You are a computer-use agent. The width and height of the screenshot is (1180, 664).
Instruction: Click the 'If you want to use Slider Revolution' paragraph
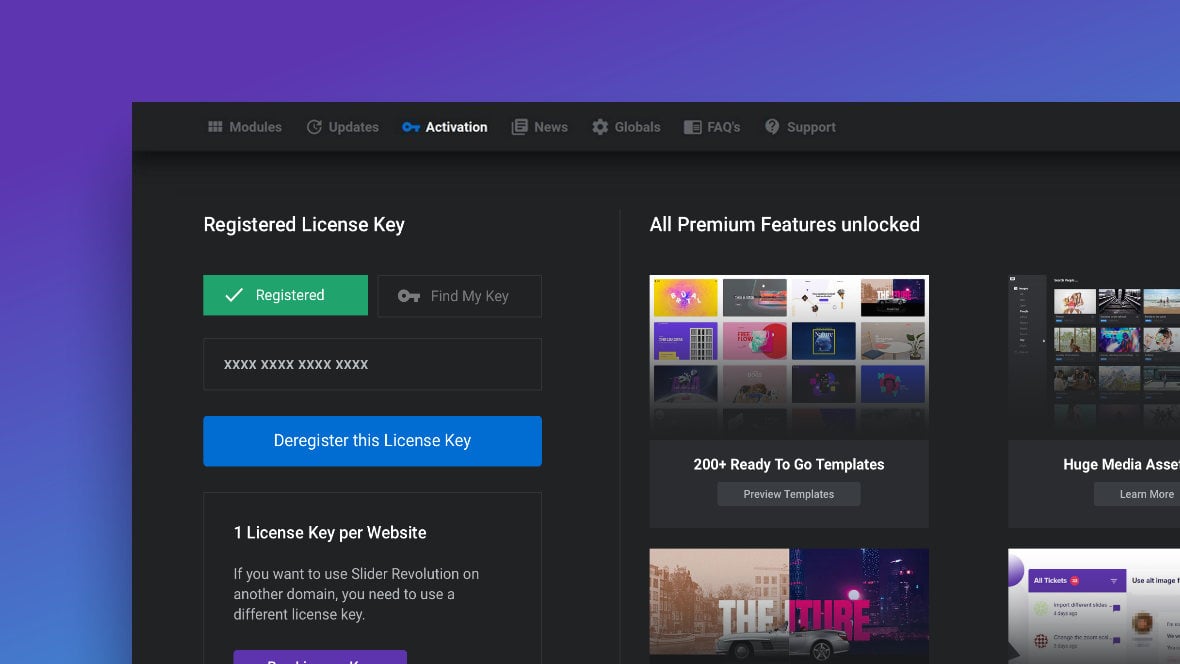(x=356, y=594)
